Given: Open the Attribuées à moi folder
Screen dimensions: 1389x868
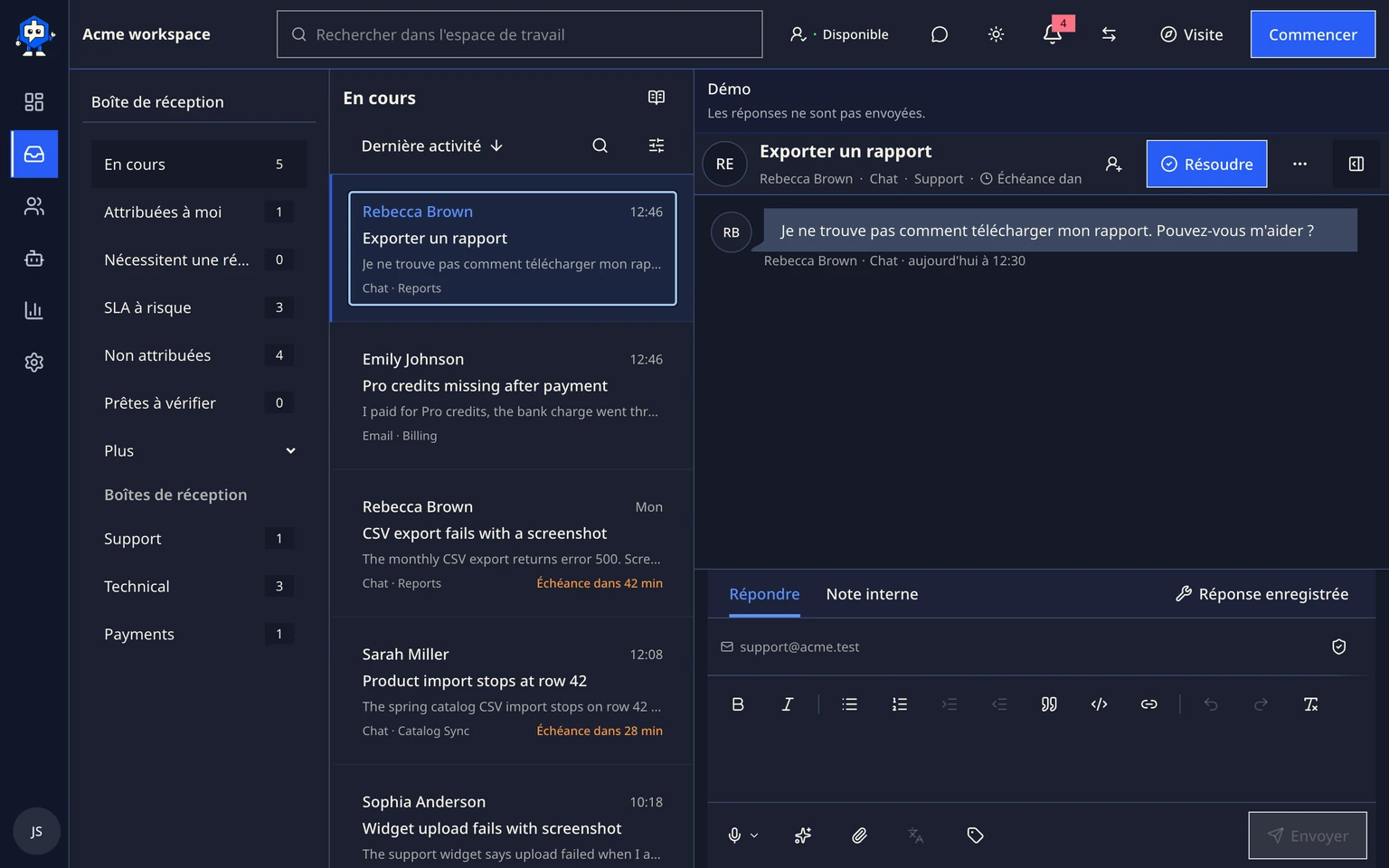Looking at the screenshot, I should [x=199, y=212].
